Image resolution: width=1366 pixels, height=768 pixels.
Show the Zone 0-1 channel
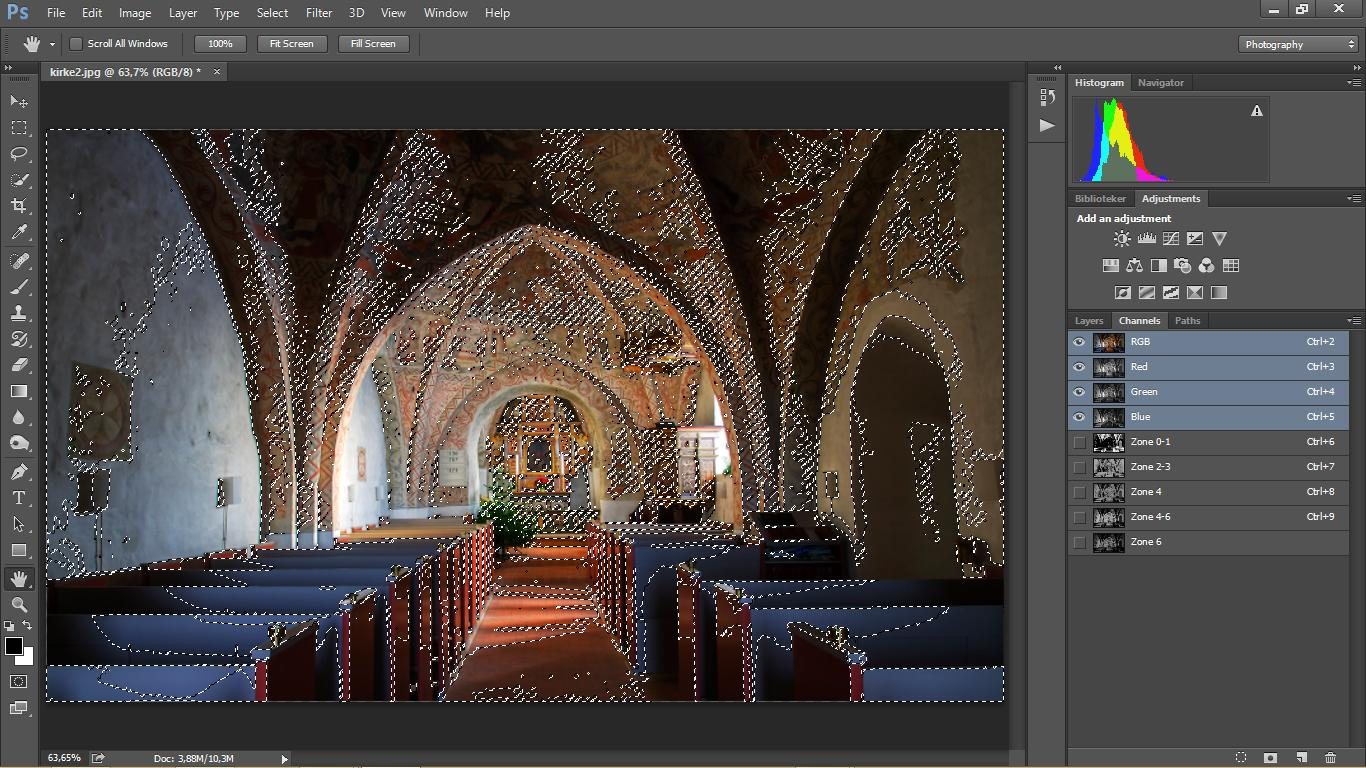(1079, 442)
